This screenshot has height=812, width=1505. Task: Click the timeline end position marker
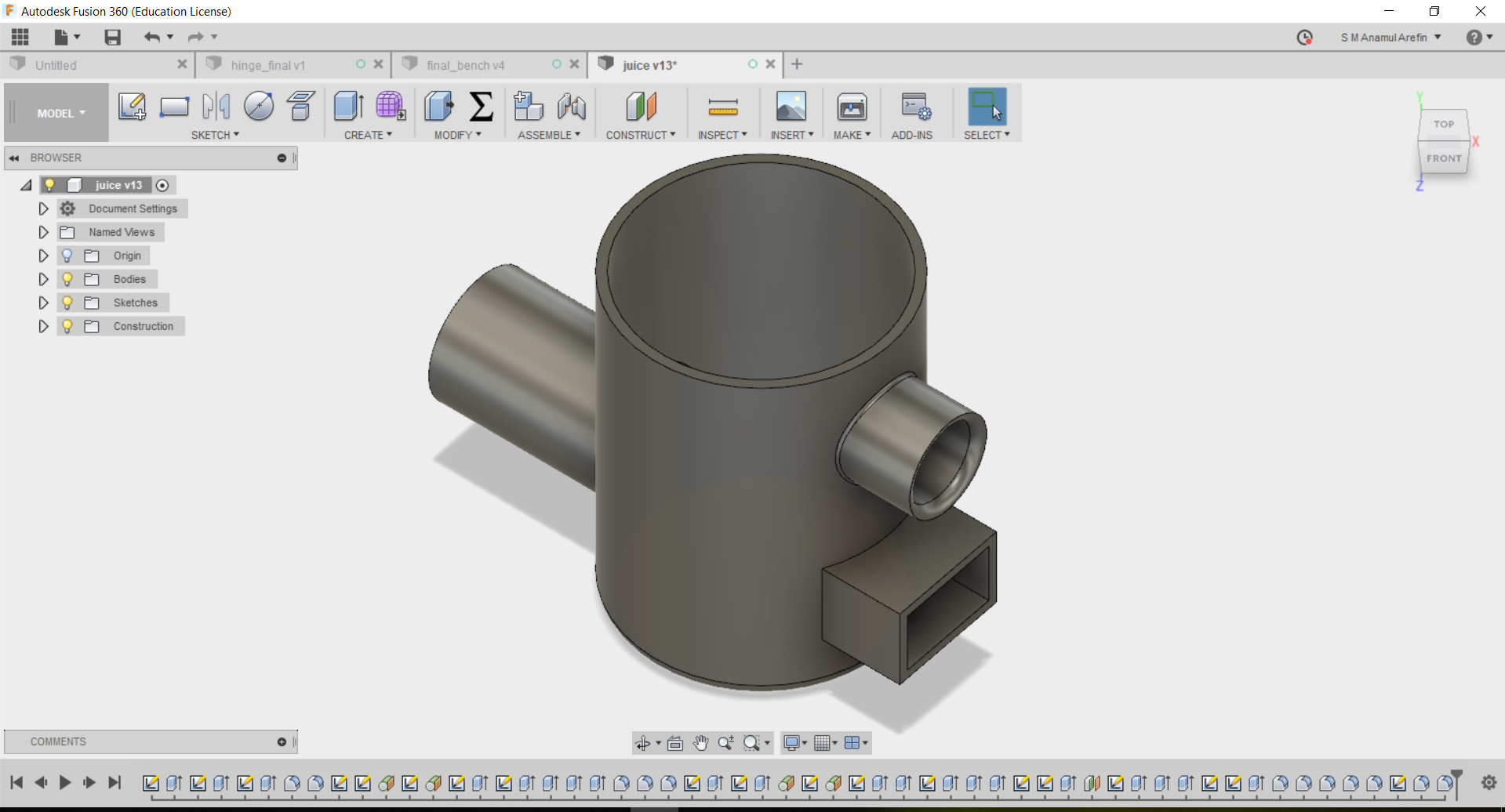point(1456,776)
